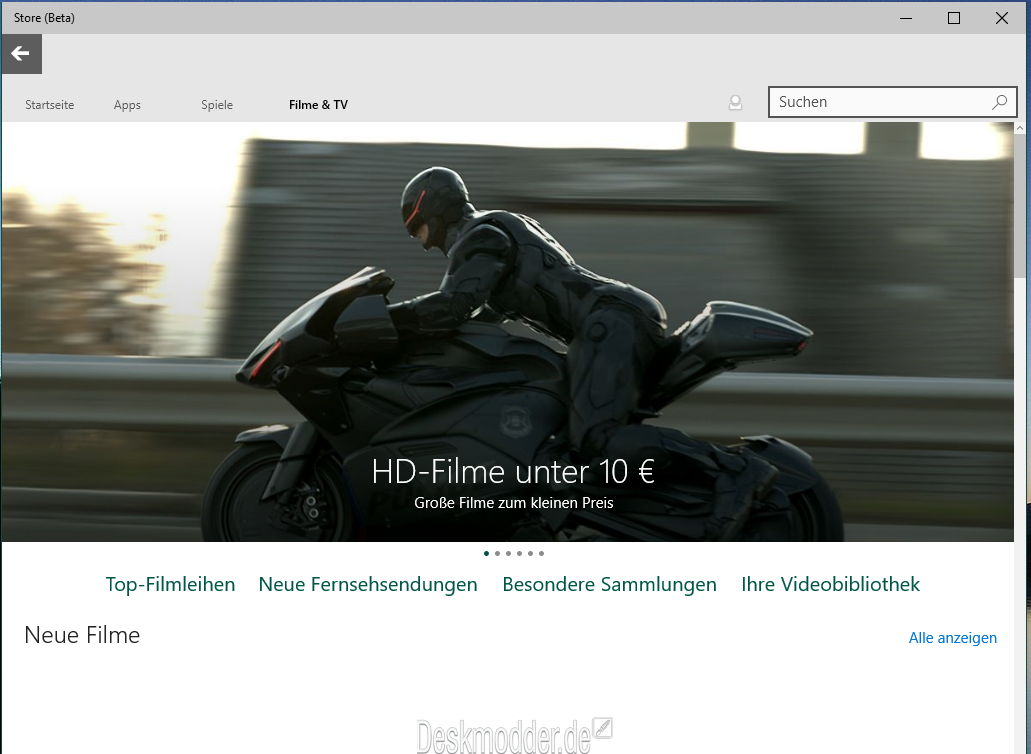
Task: Click the Große Filme zum kleinen Preis subtitle
Action: (514, 503)
